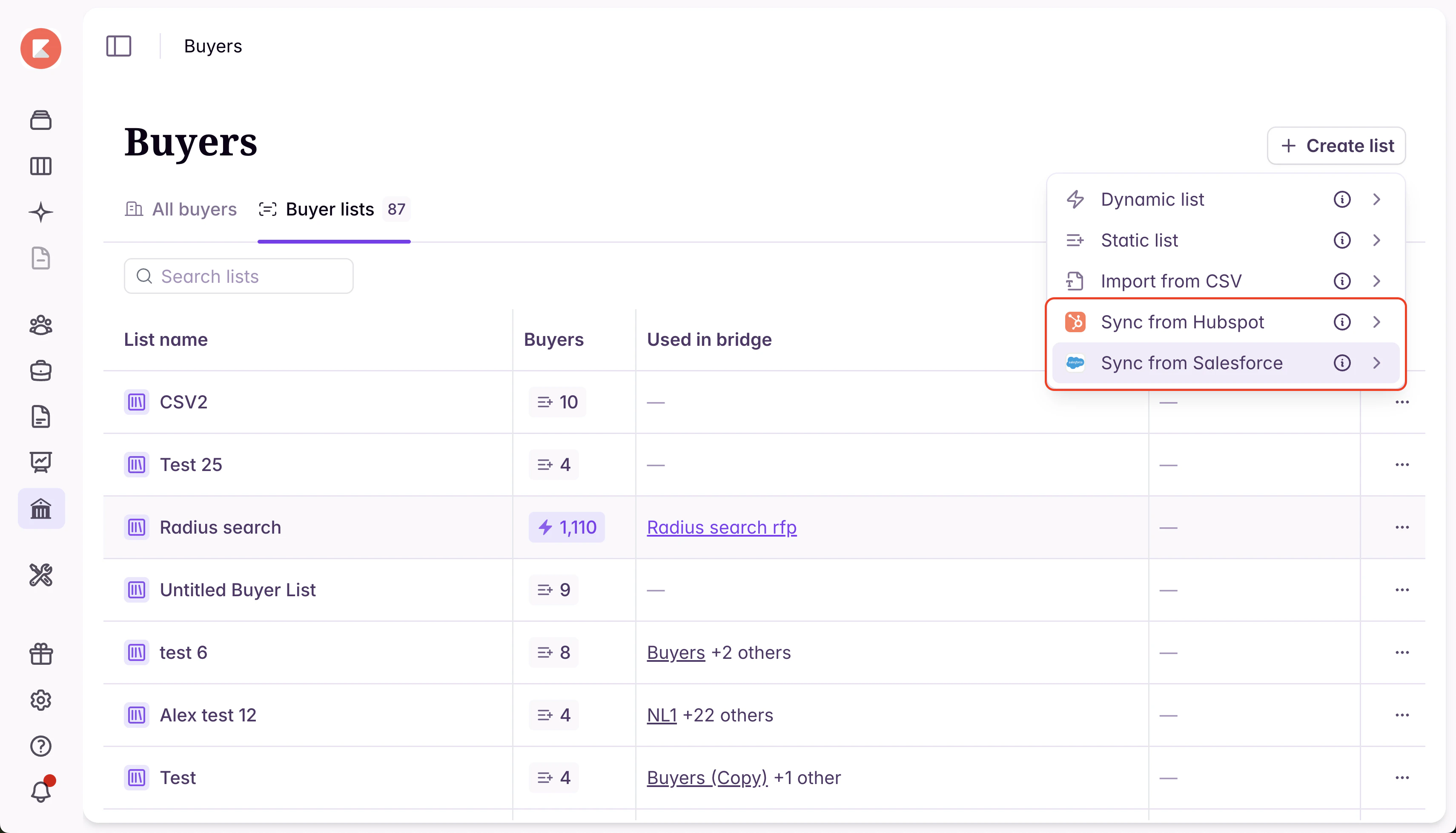This screenshot has height=833, width=1456.
Task: Select Sync from Salesforce menu item
Action: pos(1191,363)
